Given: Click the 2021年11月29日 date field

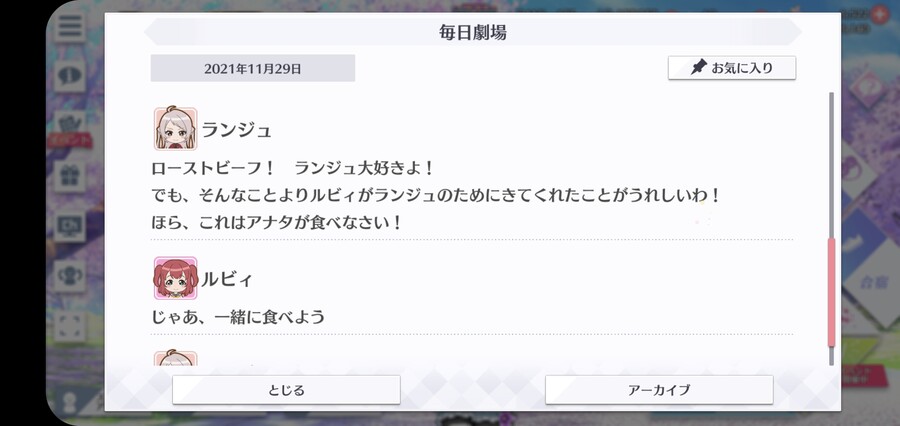Looking at the screenshot, I should pyautogui.click(x=253, y=68).
